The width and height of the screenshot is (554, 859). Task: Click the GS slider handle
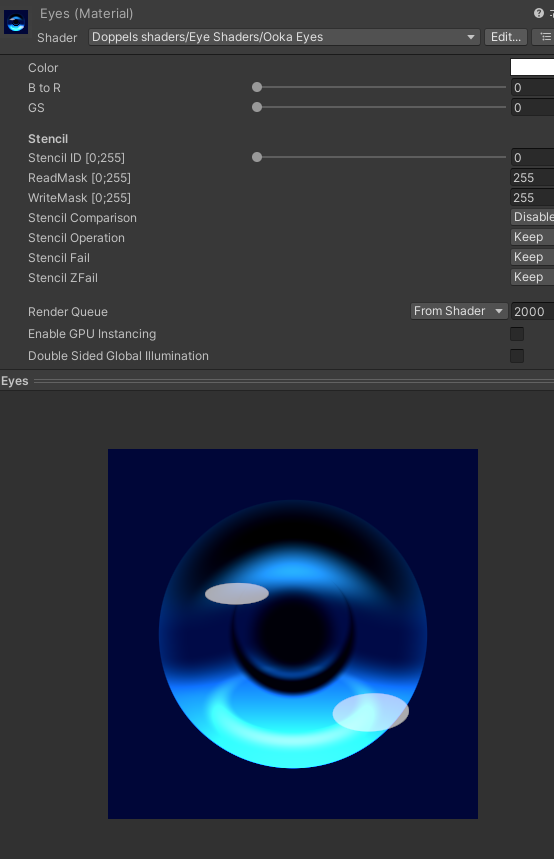(257, 107)
